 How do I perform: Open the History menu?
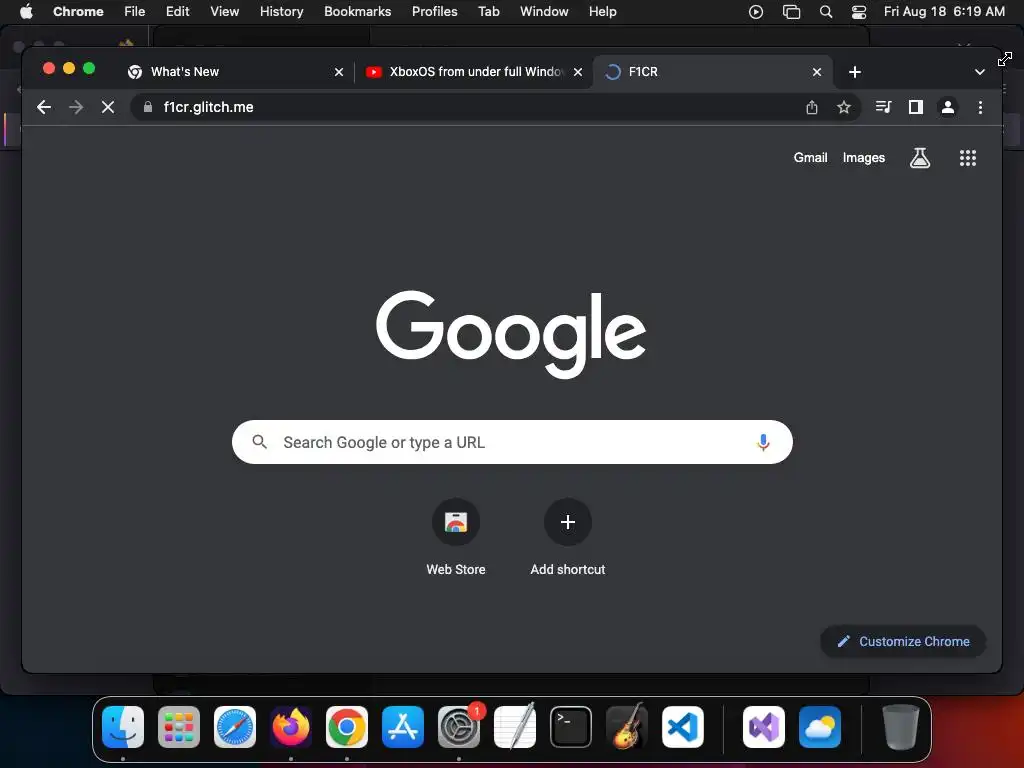[x=281, y=12]
